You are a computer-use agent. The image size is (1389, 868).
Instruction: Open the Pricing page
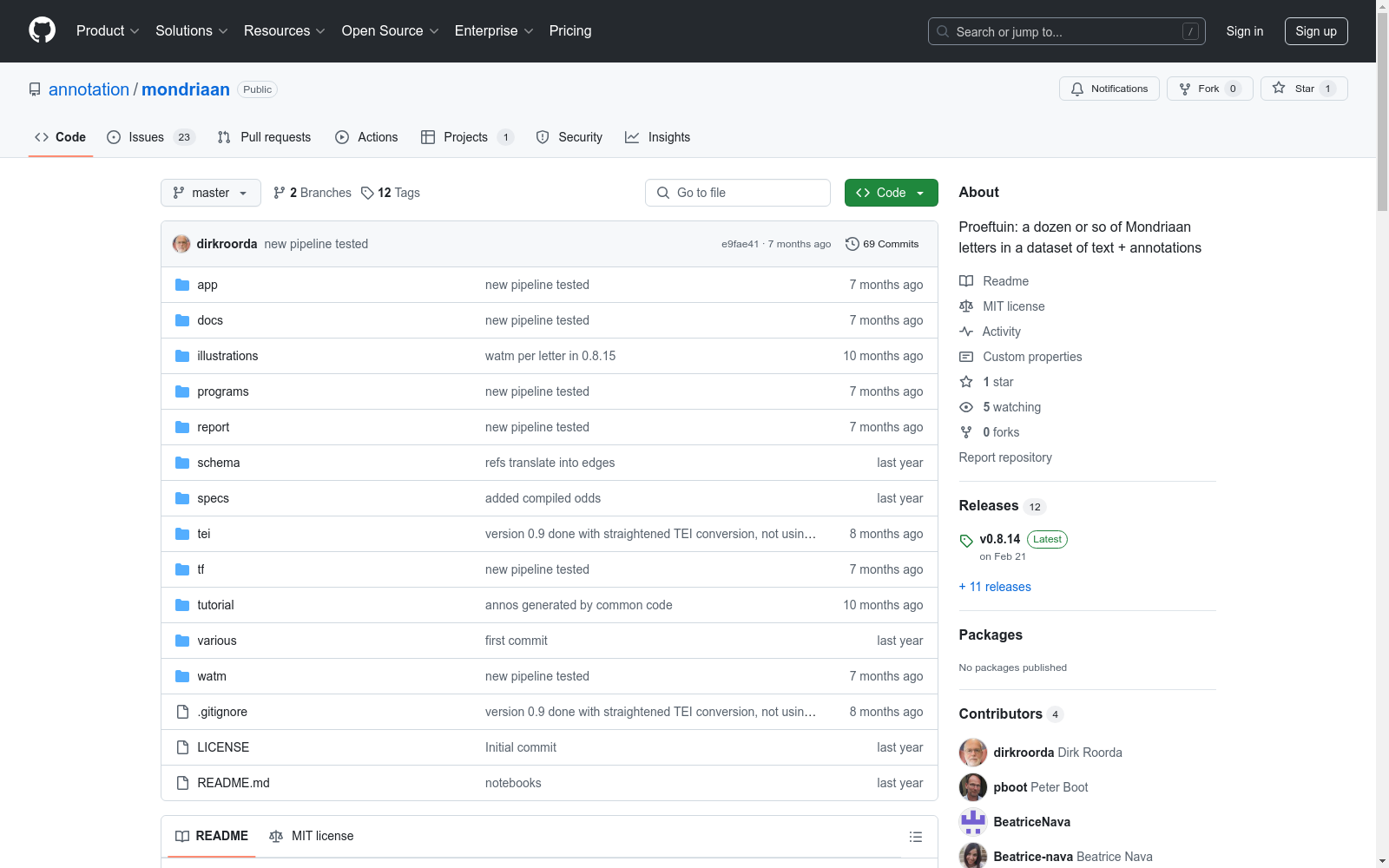tap(570, 30)
